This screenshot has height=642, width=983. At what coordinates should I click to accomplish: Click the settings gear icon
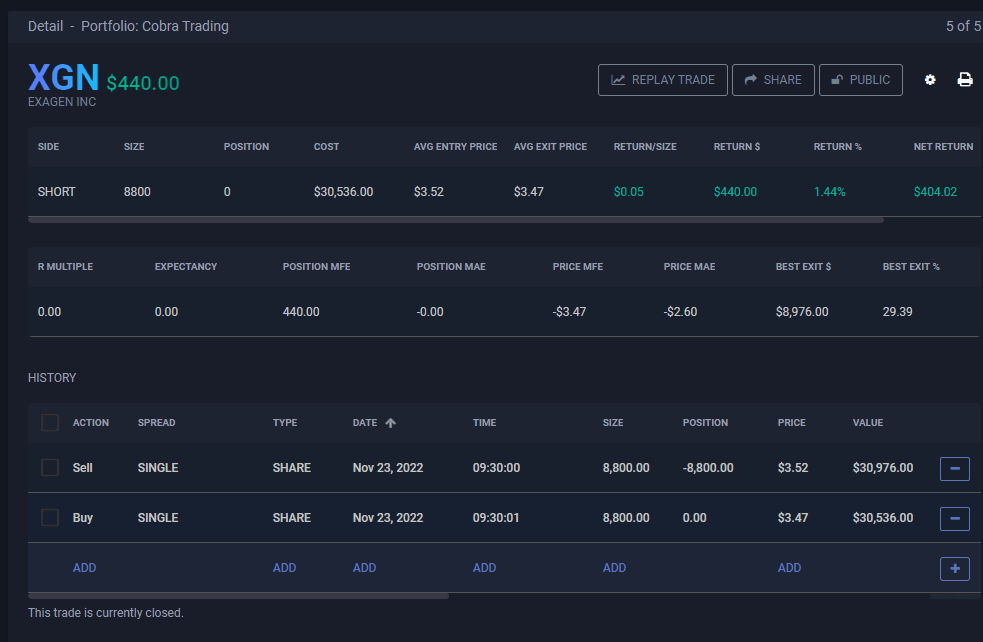point(930,80)
